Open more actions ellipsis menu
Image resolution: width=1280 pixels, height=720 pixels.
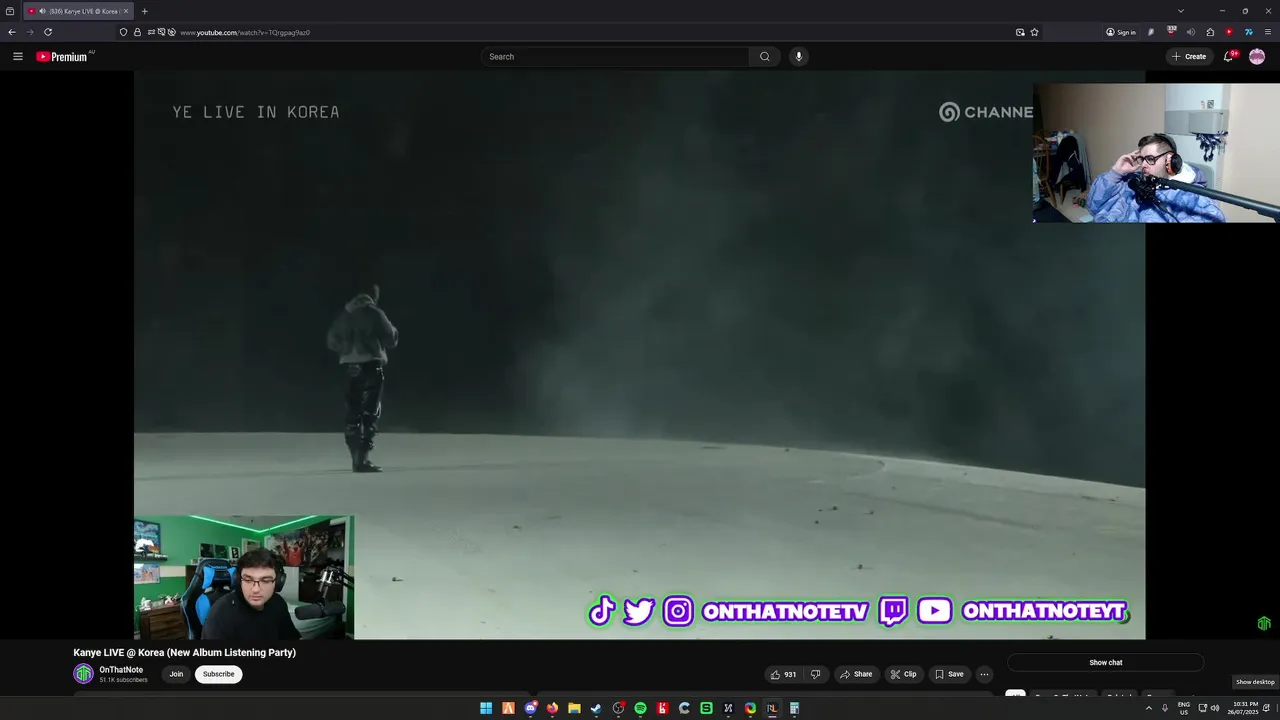[984, 674]
